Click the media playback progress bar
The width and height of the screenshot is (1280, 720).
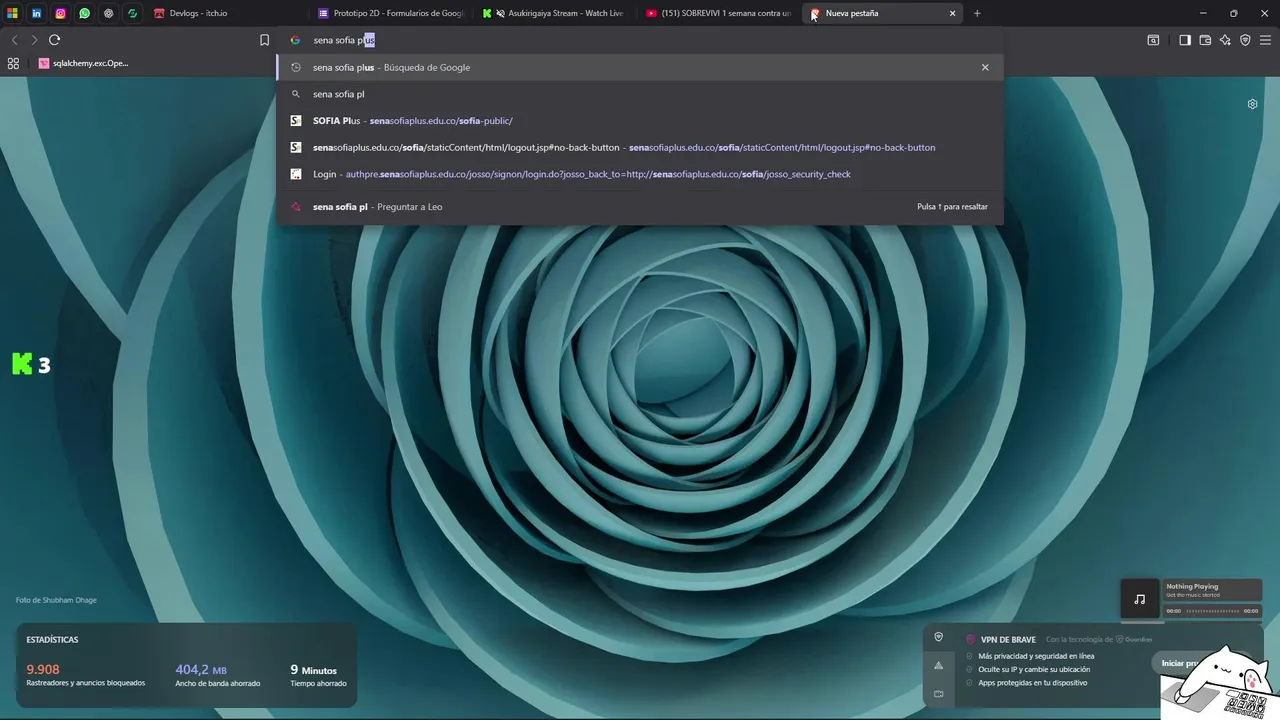[x=1212, y=611]
